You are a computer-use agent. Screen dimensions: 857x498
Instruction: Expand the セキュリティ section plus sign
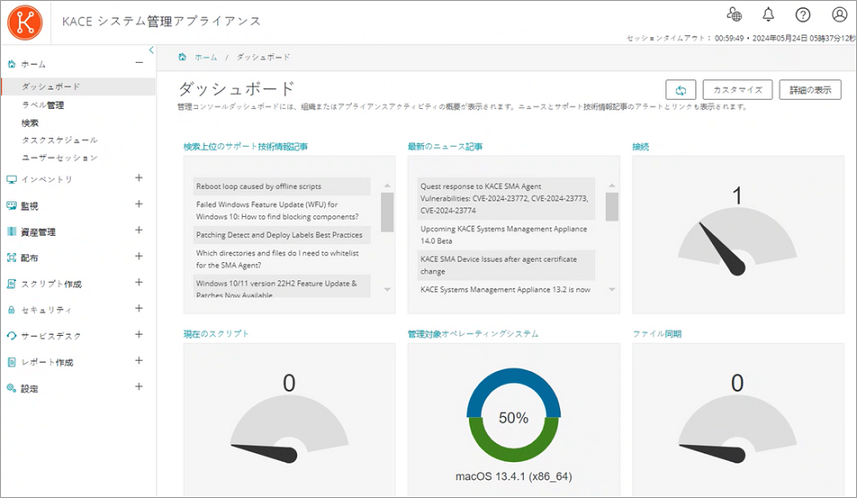coord(139,308)
